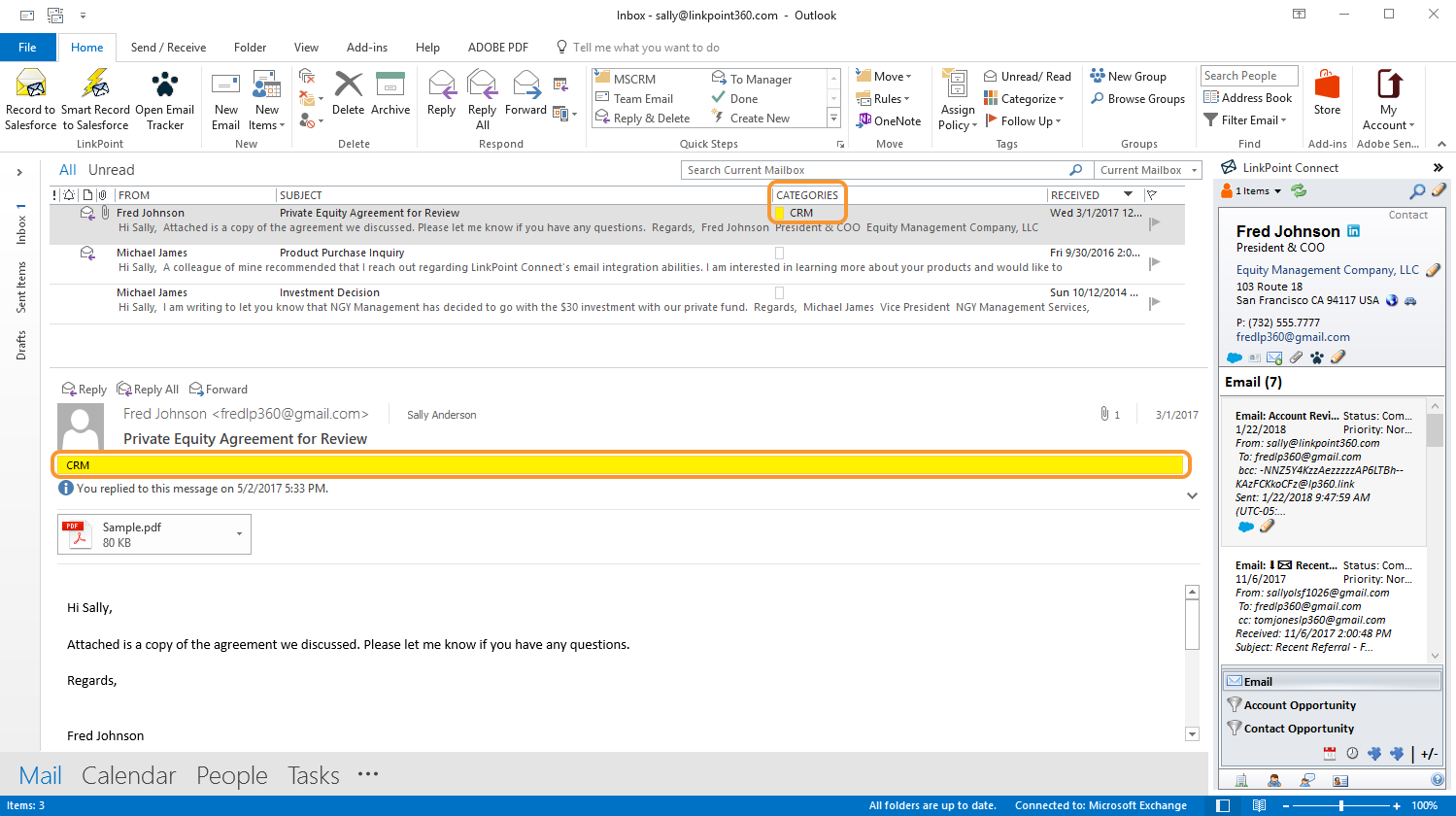Click ribbon Forward button
1456x816 pixels.
[x=525, y=93]
